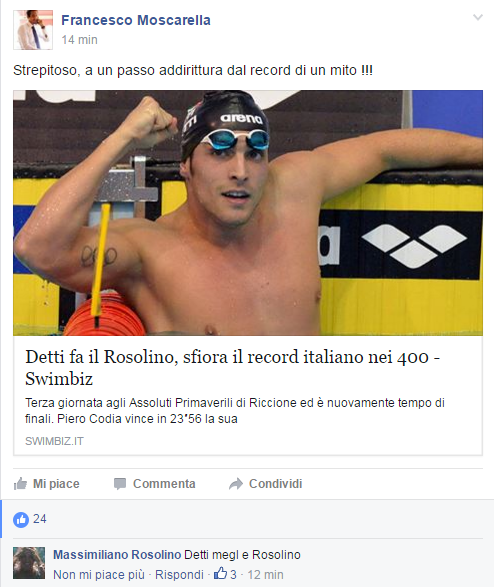Open the swimmer article preview image
Screen dimensions: 494x587
(x=248, y=213)
